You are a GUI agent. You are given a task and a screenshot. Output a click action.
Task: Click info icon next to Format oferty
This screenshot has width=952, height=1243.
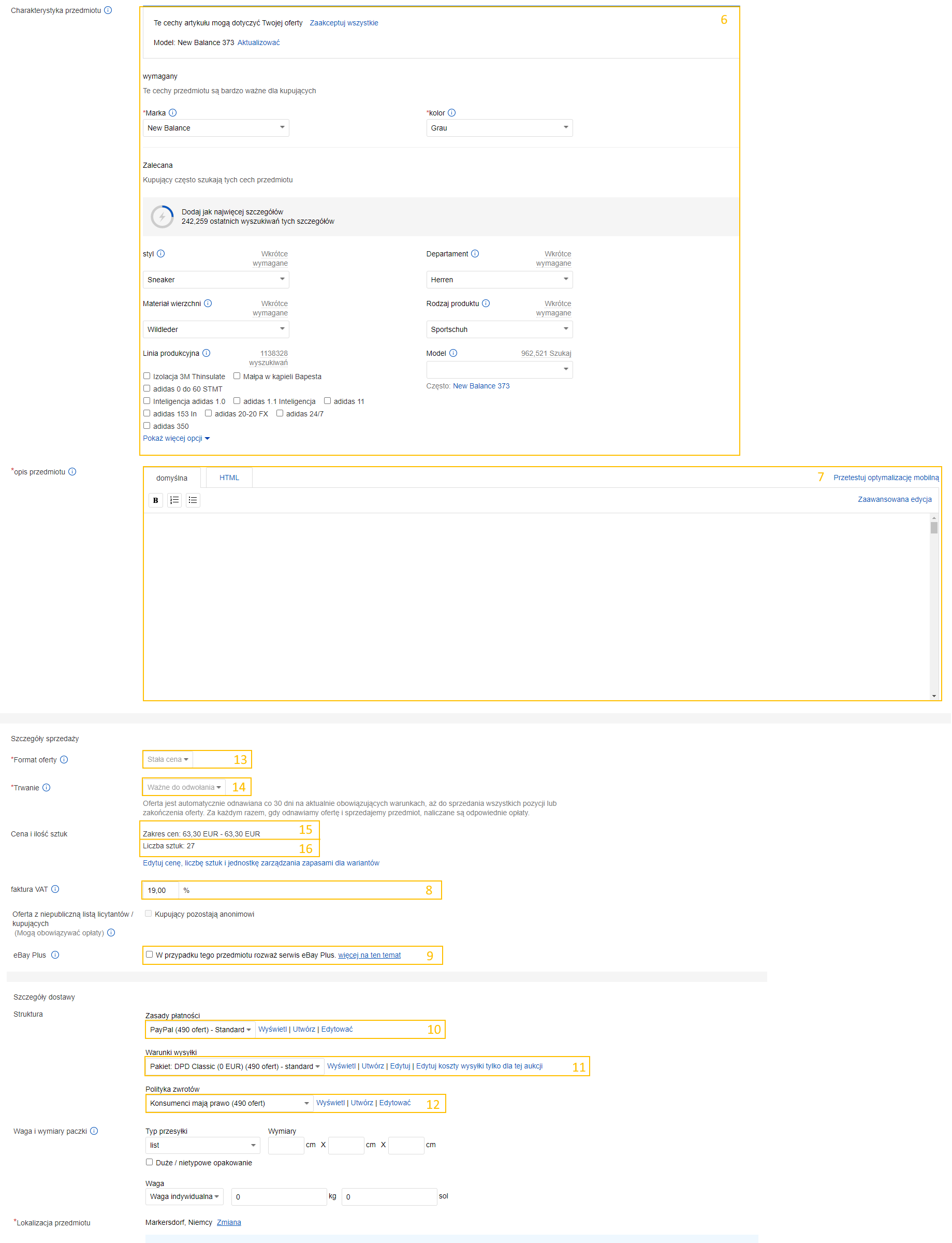click(64, 760)
